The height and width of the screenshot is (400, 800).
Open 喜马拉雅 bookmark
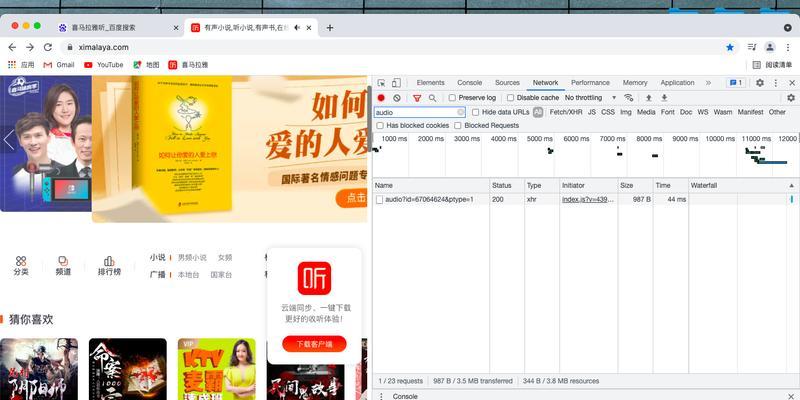[188, 65]
